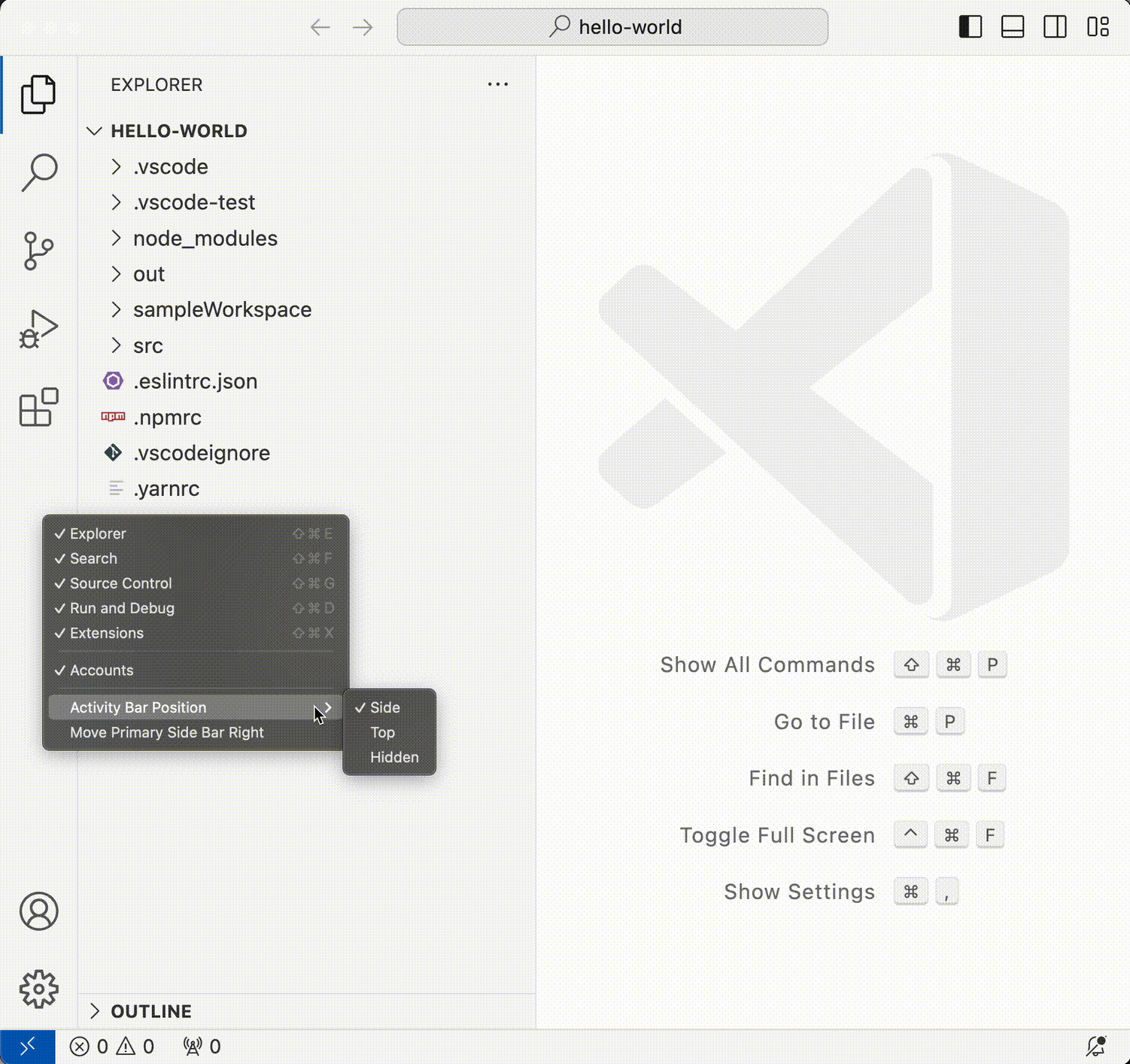Open the Extensions view
The width and height of the screenshot is (1130, 1064).
pyautogui.click(x=38, y=407)
